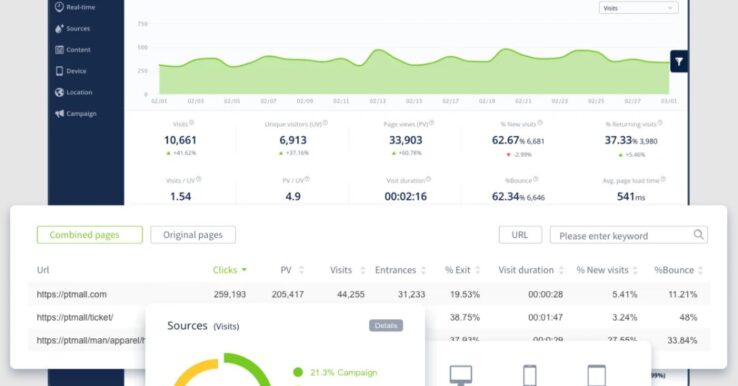Sort table by % New visits column arrows
This screenshot has height=386, width=738.
pos(635,270)
